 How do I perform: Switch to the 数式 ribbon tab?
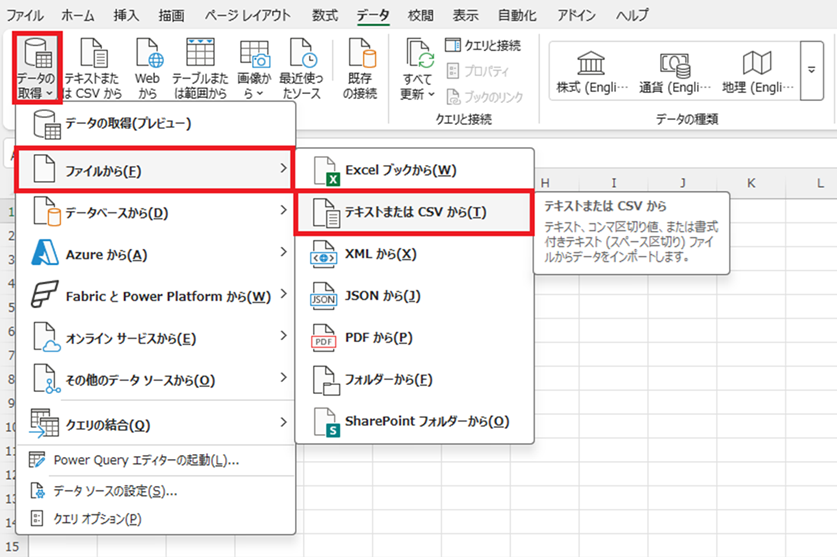pos(324,15)
